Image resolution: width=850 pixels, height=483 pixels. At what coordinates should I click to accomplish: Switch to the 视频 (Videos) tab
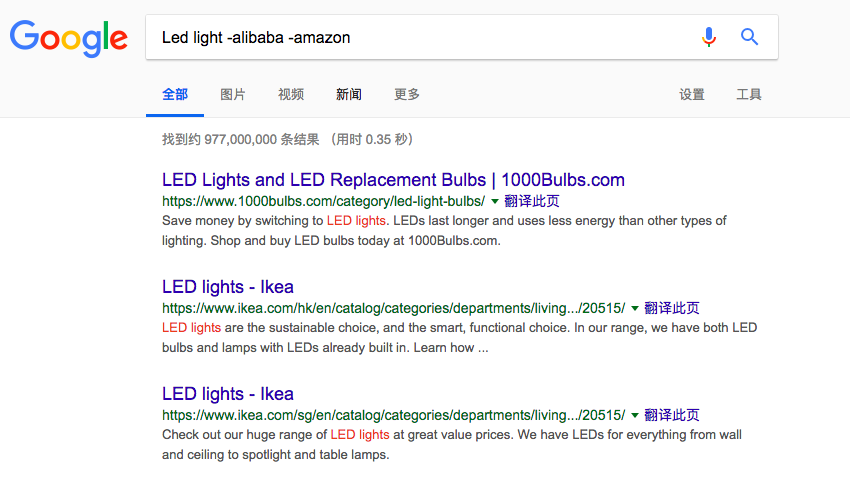click(291, 94)
